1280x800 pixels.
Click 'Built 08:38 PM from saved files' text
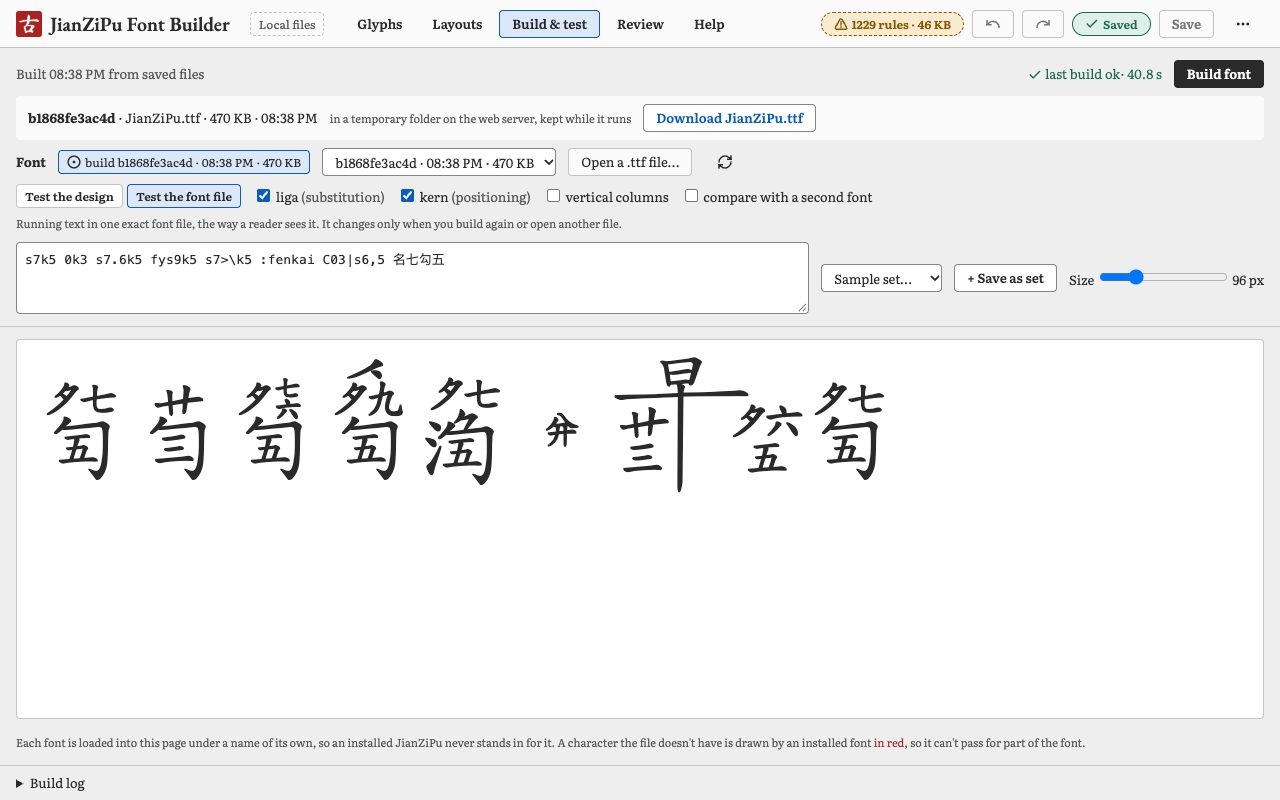[x=110, y=74]
